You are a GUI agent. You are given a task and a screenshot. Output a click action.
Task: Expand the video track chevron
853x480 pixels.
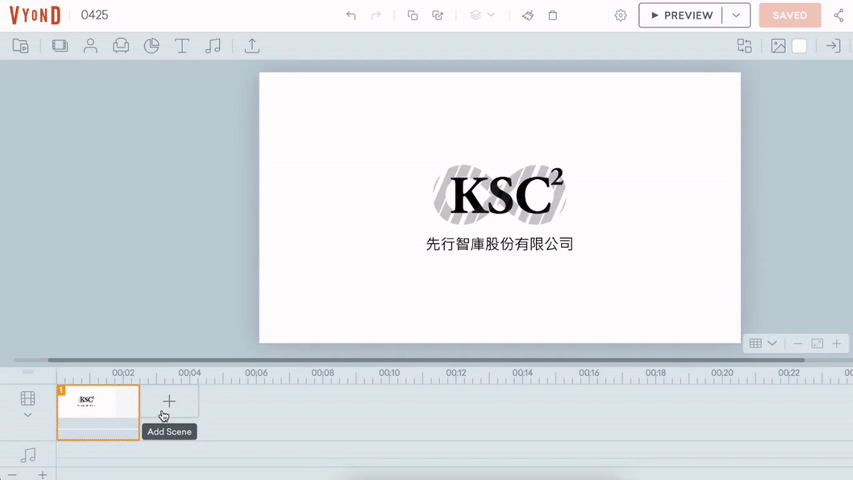(x=28, y=415)
